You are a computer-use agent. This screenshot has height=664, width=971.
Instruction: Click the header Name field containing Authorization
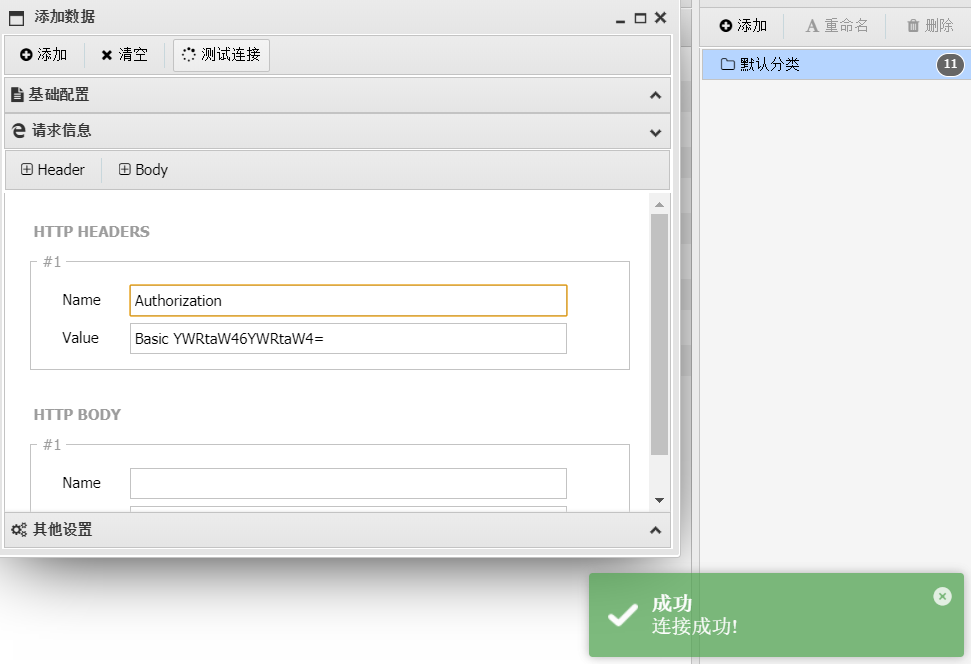tap(348, 301)
